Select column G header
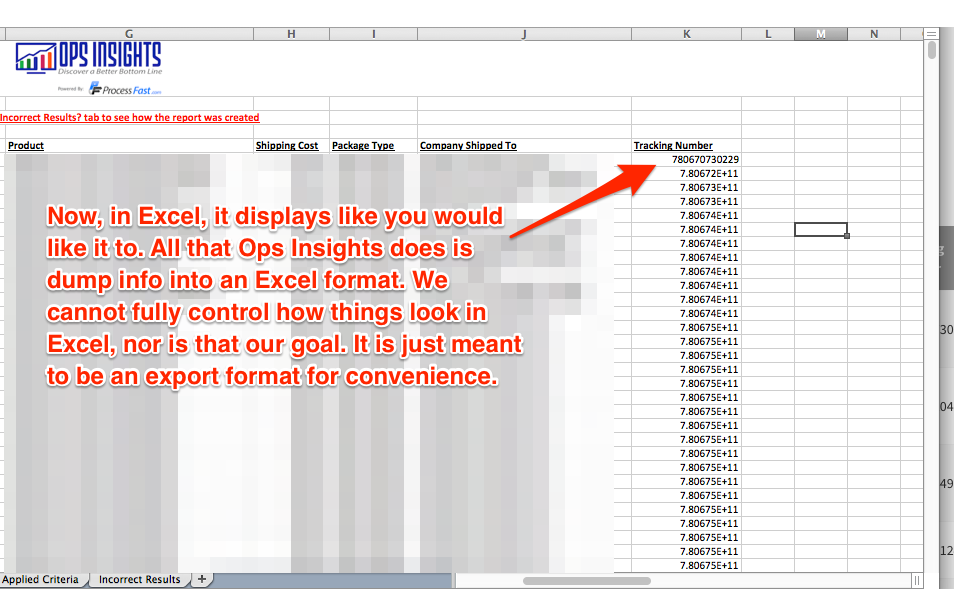Image resolution: width=954 pixels, height=589 pixels. pyautogui.click(x=128, y=34)
